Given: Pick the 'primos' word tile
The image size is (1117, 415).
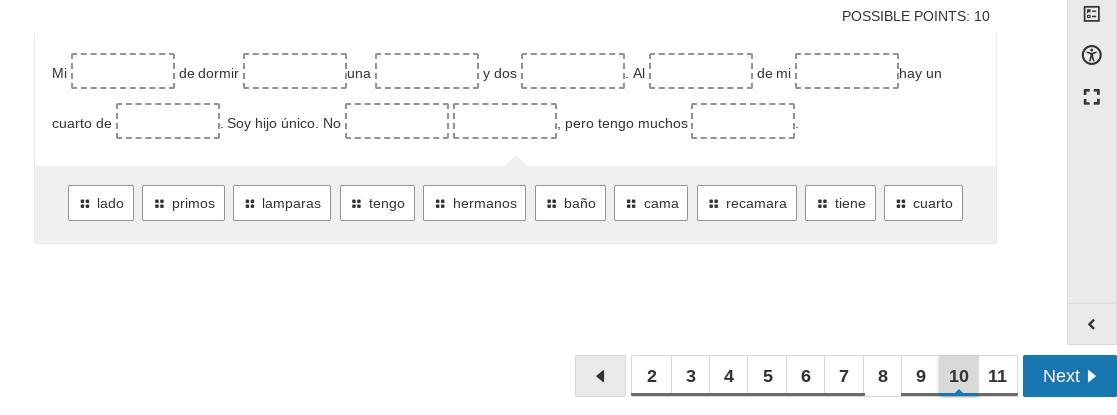Looking at the screenshot, I should [x=183, y=203].
